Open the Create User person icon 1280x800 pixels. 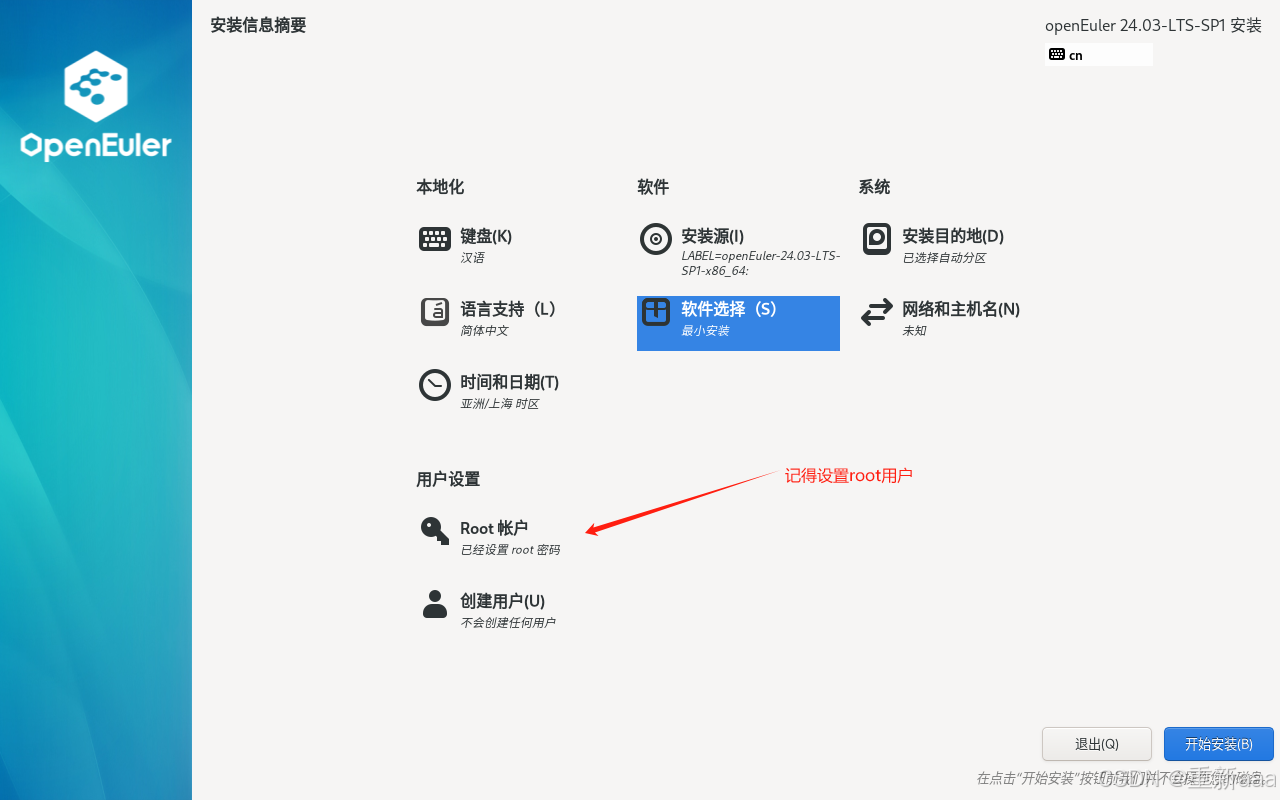[x=434, y=604]
